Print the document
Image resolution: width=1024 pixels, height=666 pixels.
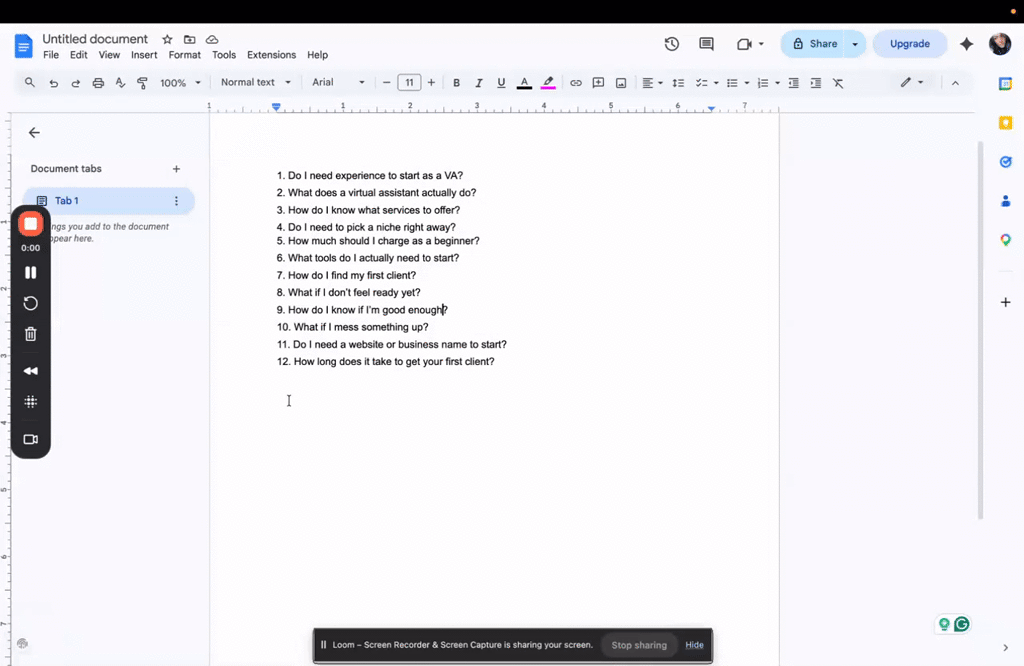pyautogui.click(x=98, y=83)
